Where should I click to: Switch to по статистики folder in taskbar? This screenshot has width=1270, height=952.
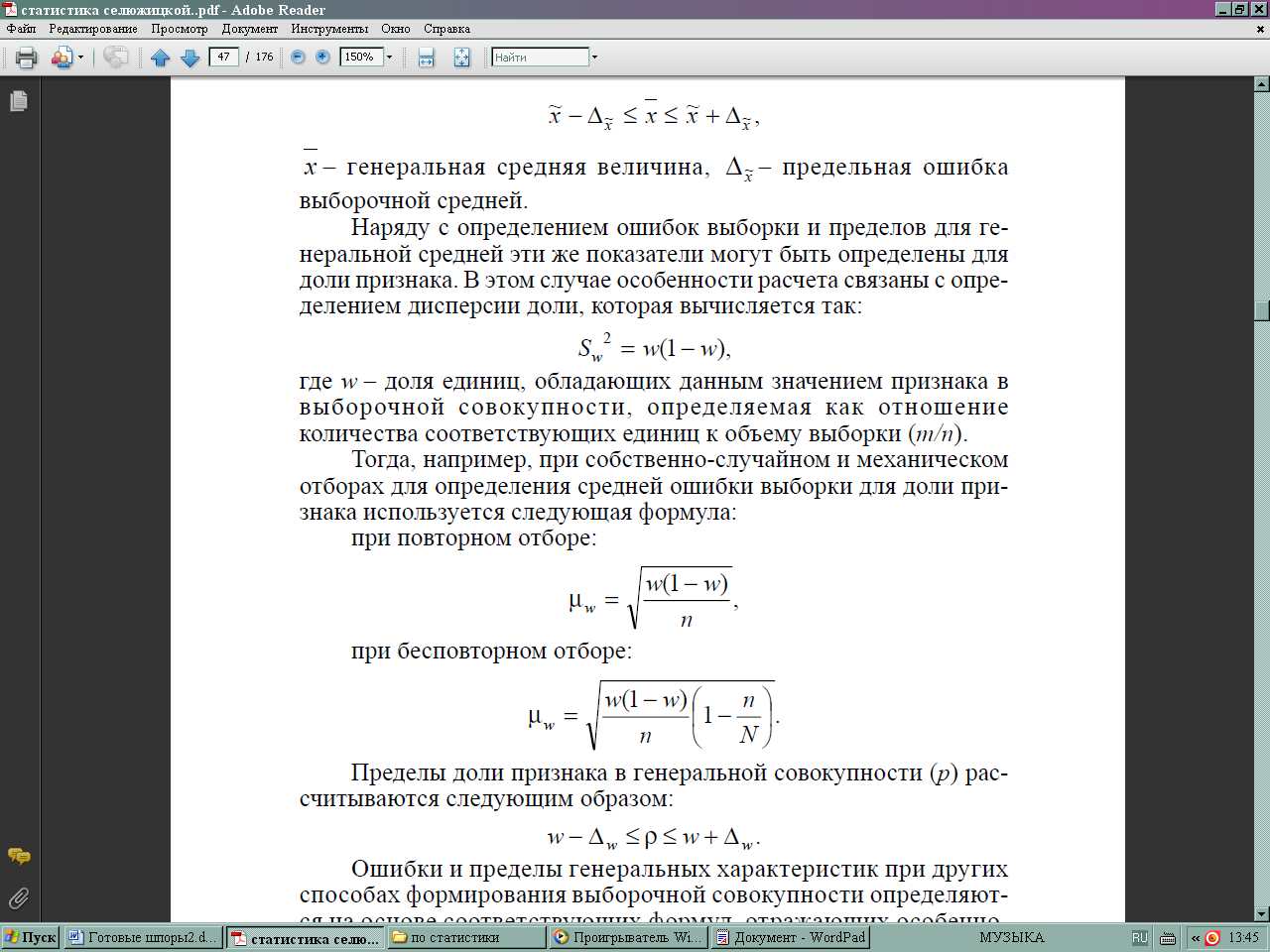pos(465,937)
